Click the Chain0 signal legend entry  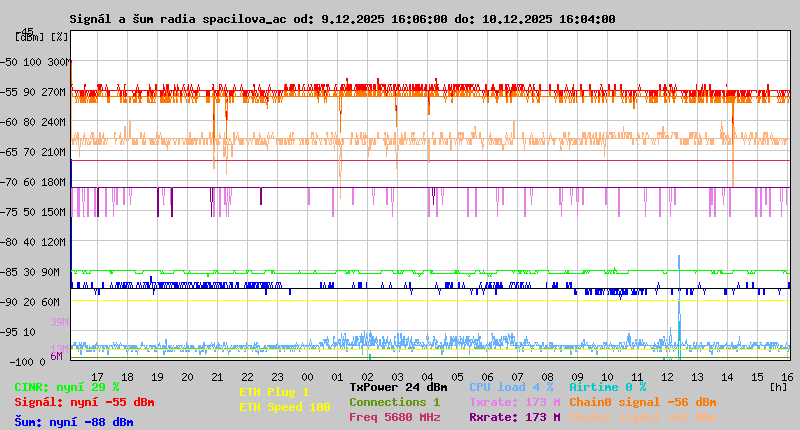(x=642, y=402)
